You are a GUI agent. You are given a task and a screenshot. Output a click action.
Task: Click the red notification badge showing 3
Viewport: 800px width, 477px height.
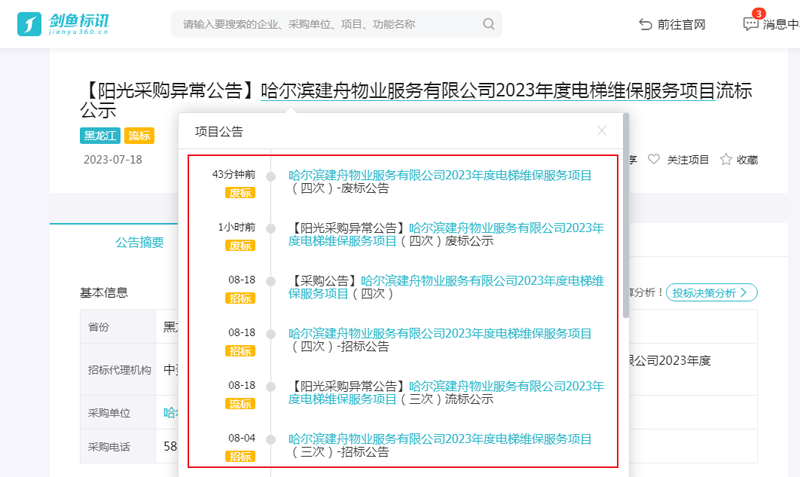point(759,14)
